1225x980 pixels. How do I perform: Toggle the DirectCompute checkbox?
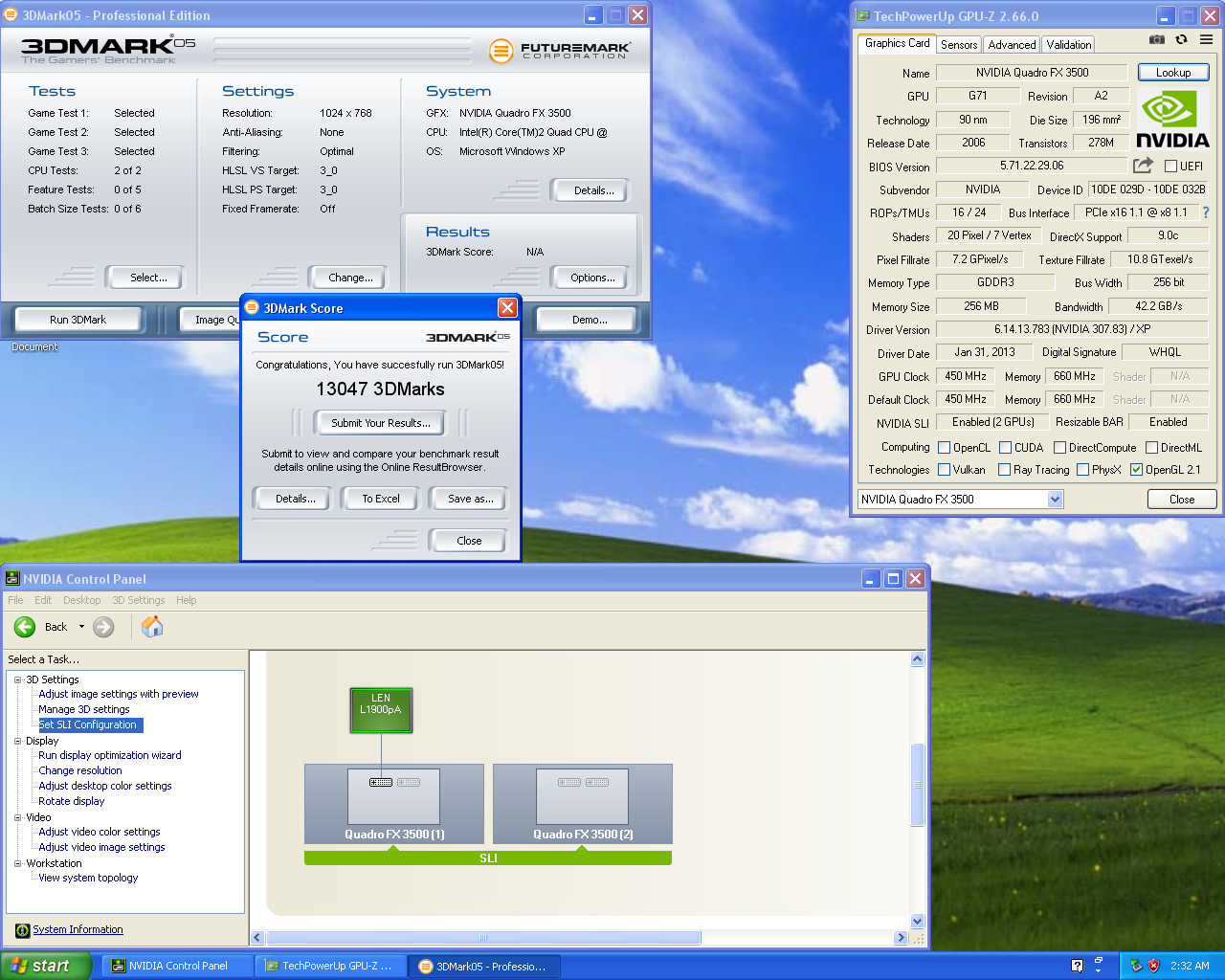1060,448
